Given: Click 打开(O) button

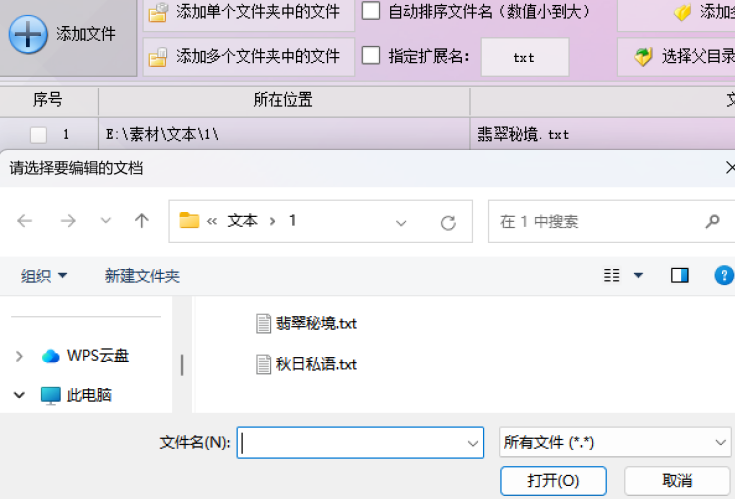Looking at the screenshot, I should (x=553, y=481).
